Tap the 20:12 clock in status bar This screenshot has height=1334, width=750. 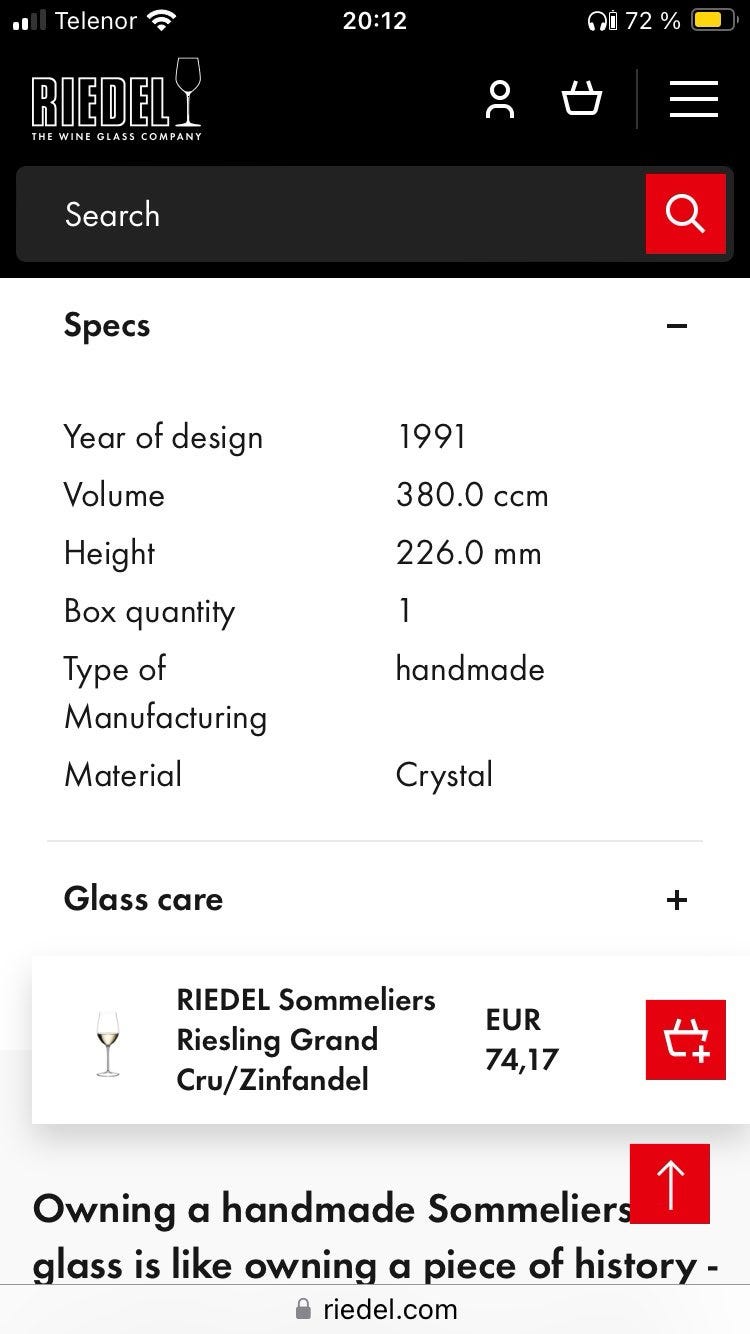click(x=374, y=20)
